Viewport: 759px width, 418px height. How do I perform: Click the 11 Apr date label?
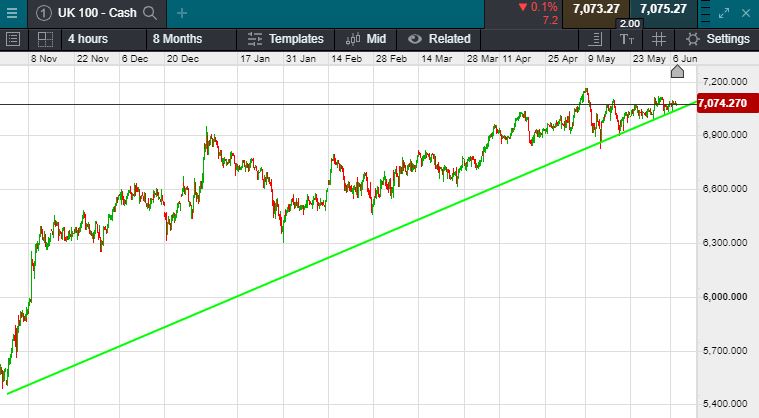[x=516, y=59]
